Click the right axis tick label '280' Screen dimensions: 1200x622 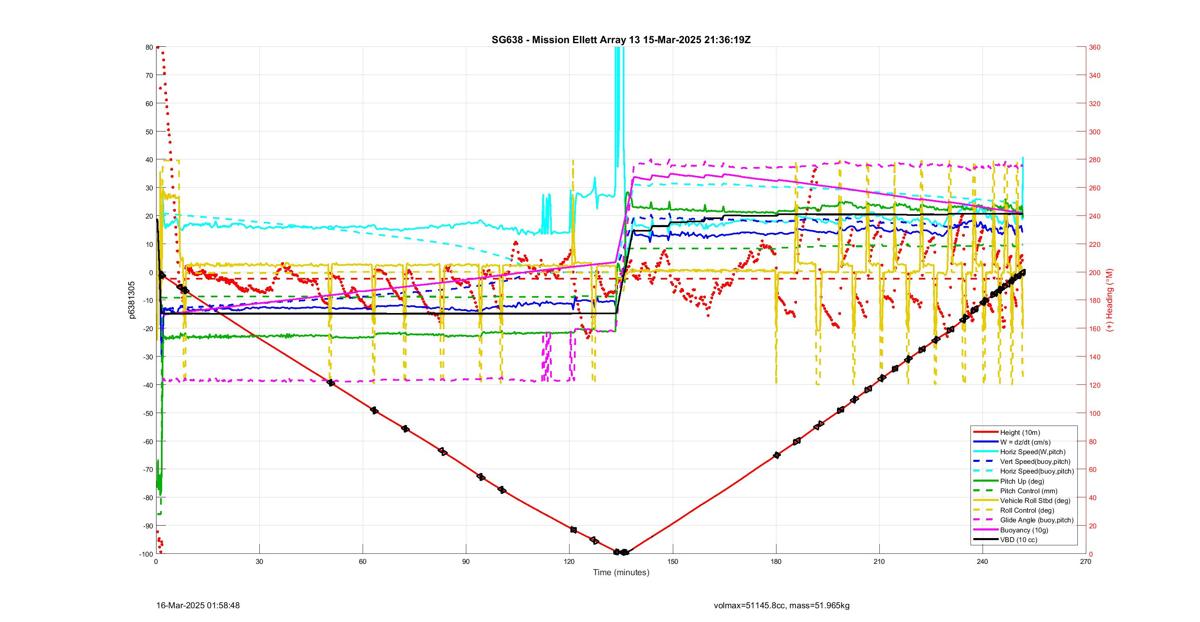pyautogui.click(x=1095, y=160)
